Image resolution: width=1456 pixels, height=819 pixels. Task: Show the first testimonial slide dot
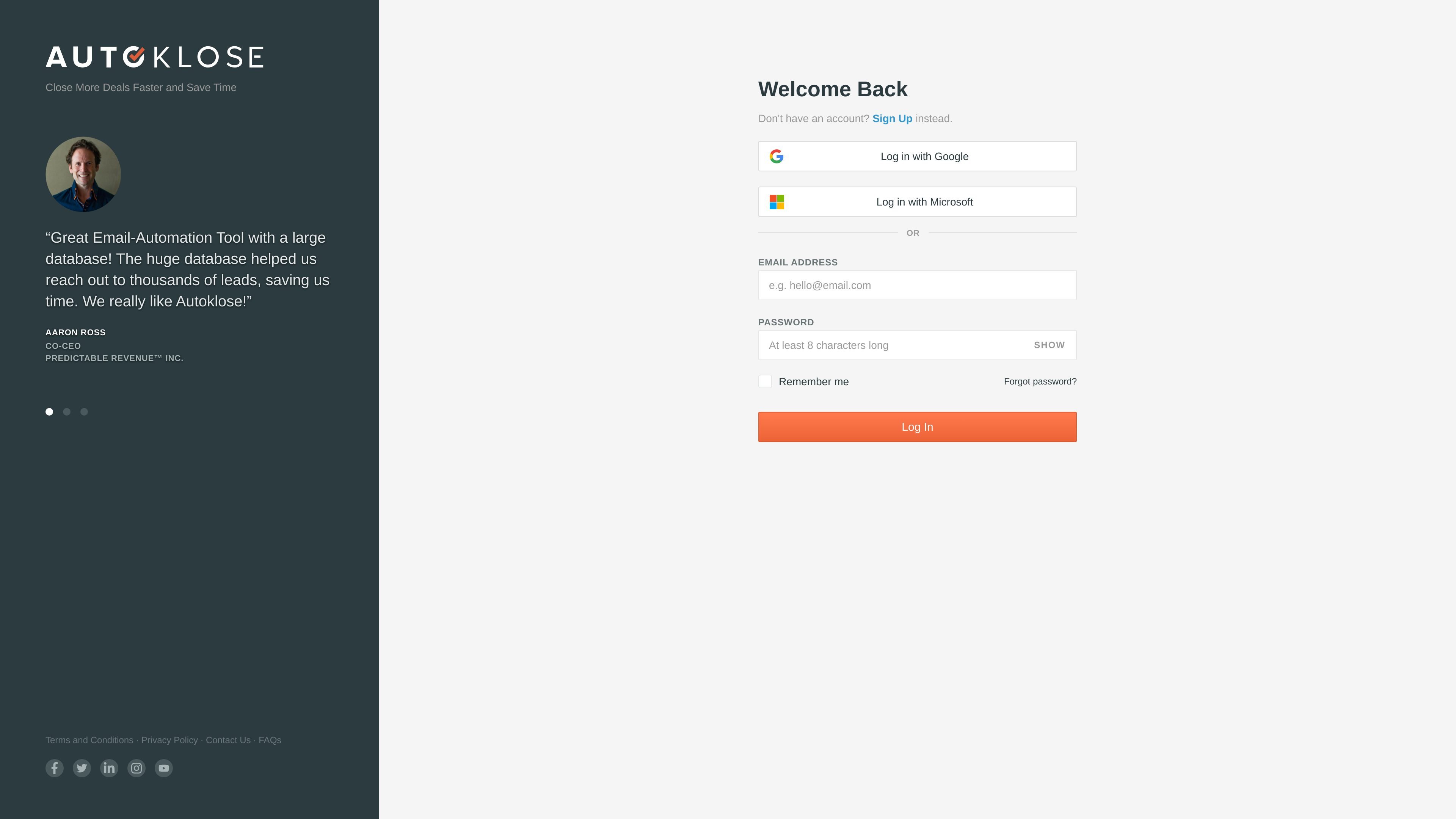click(49, 411)
